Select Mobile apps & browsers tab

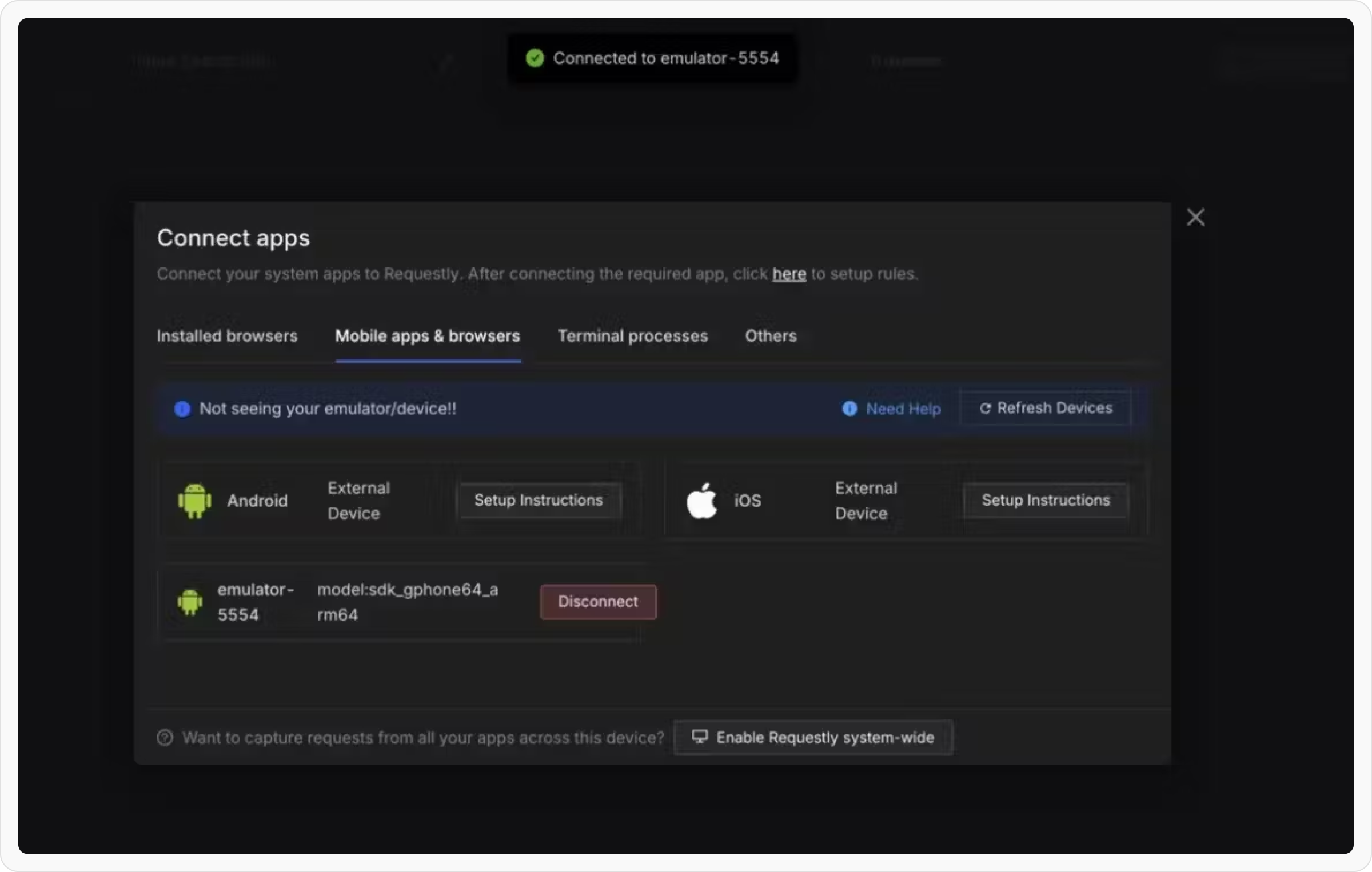coord(427,336)
